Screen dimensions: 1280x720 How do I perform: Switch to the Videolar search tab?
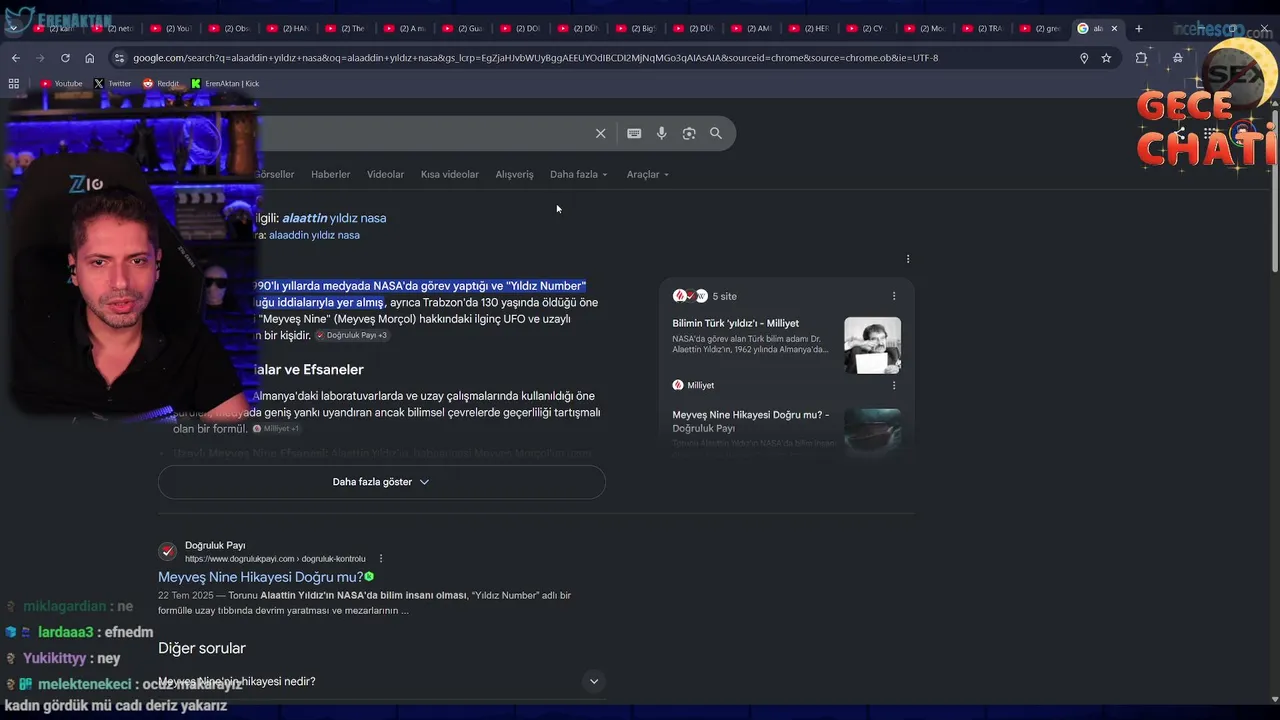pos(385,174)
